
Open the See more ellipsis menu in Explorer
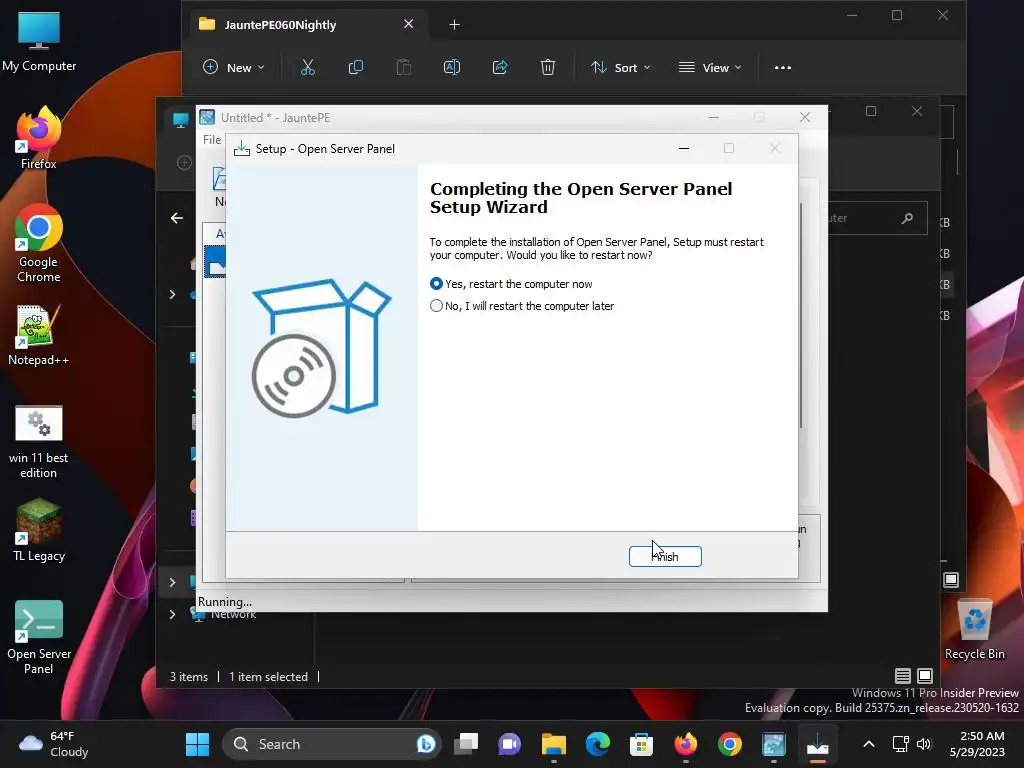782,67
